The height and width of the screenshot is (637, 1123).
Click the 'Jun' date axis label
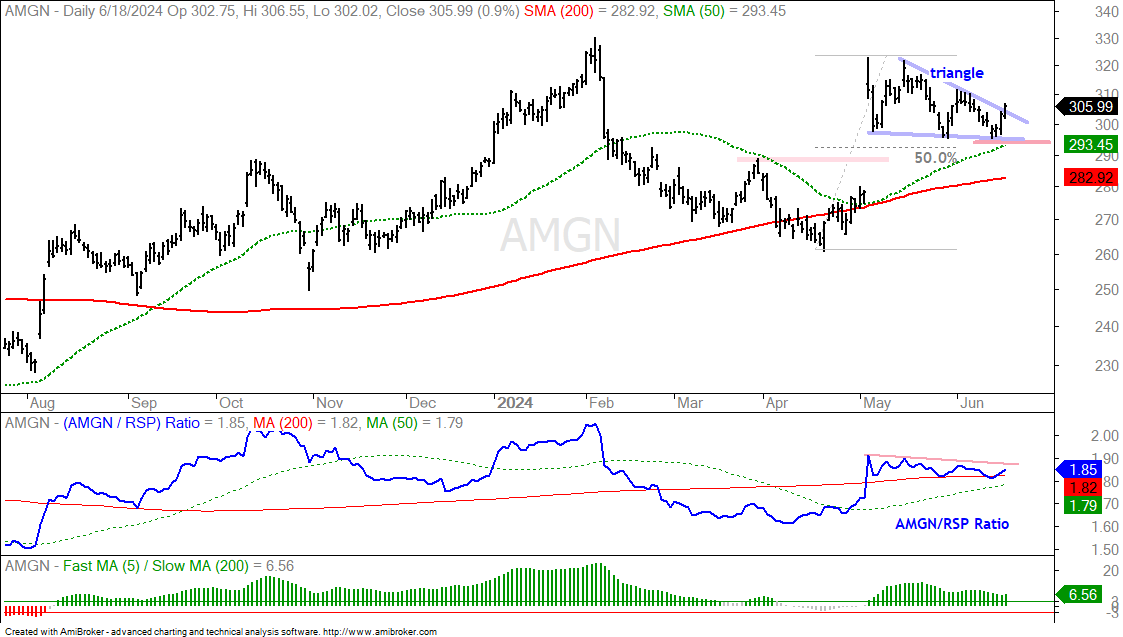(x=971, y=403)
